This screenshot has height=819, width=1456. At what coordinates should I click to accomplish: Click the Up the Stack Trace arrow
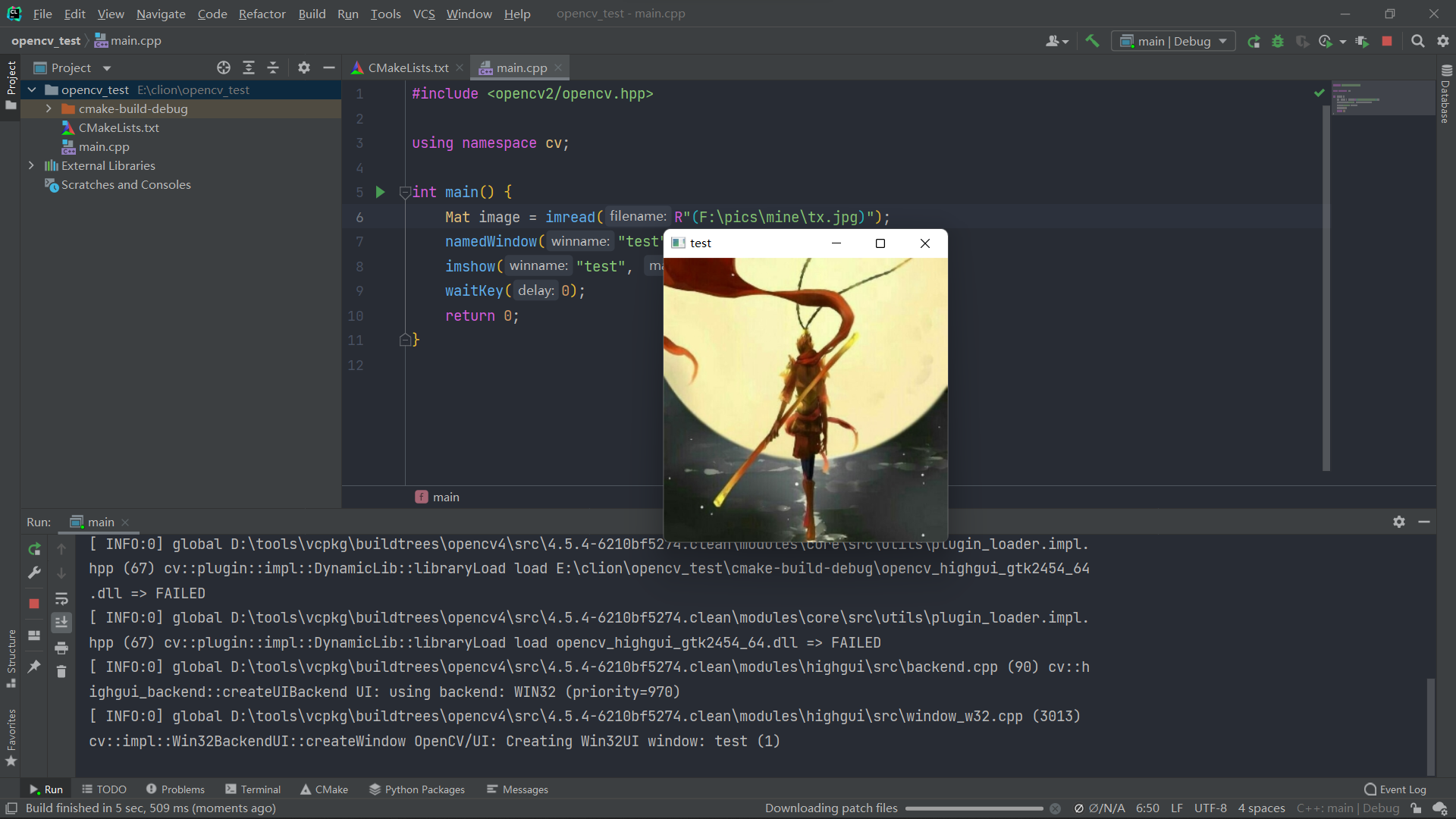tap(61, 549)
